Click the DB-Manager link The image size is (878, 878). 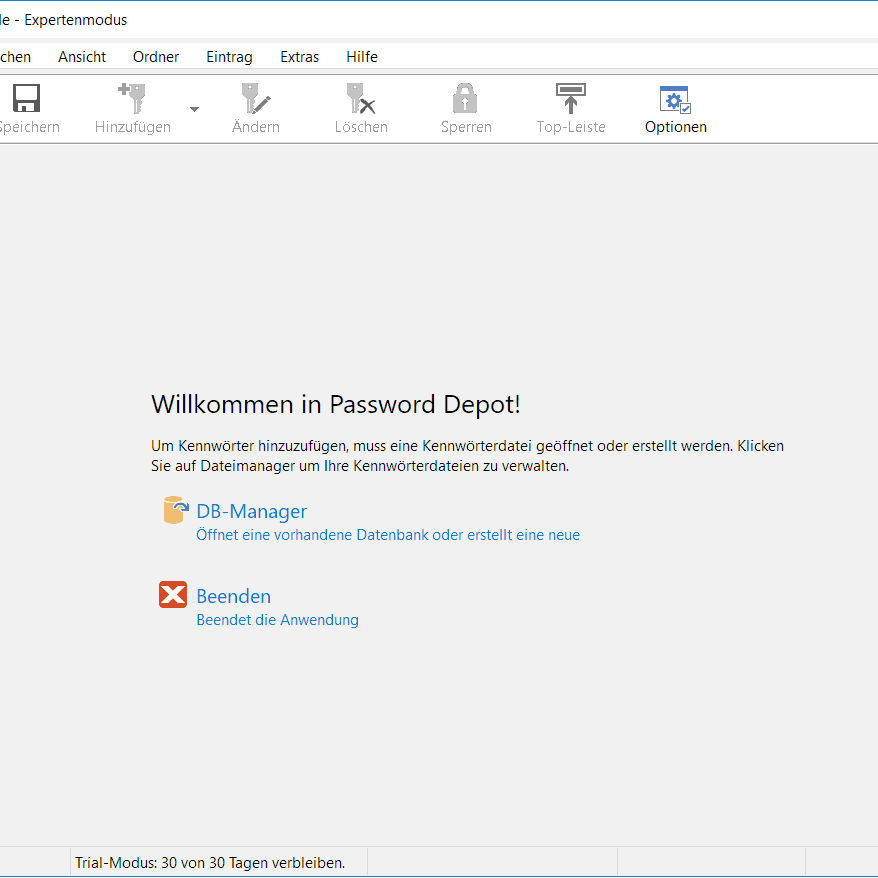pyautogui.click(x=251, y=511)
